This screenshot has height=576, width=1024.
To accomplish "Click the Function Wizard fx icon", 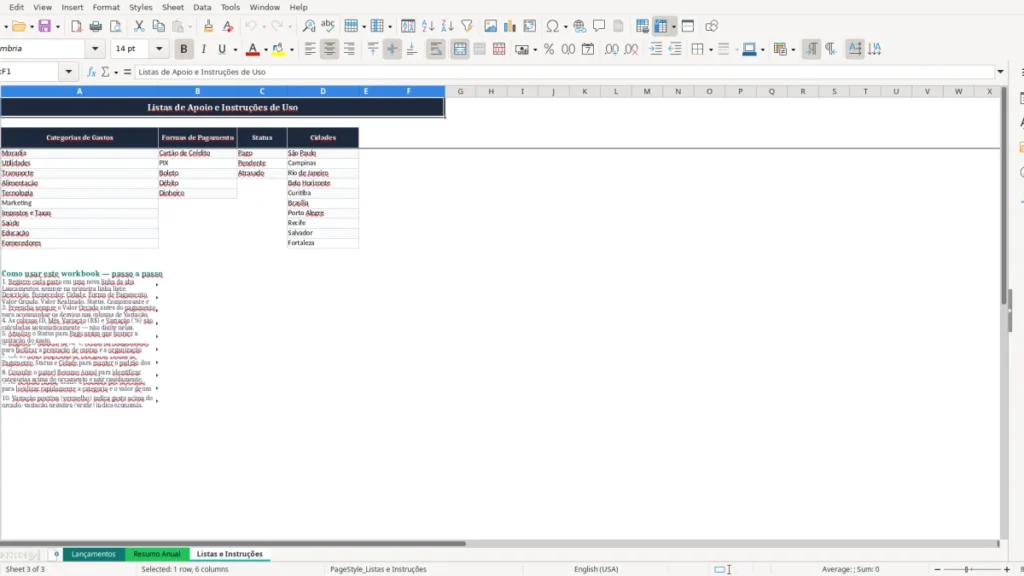I will tap(91, 72).
